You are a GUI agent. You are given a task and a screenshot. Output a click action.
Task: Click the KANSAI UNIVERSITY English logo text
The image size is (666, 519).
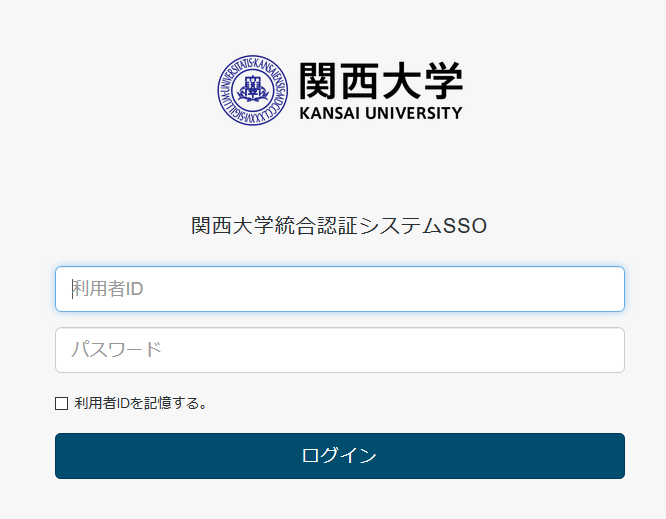point(381,113)
